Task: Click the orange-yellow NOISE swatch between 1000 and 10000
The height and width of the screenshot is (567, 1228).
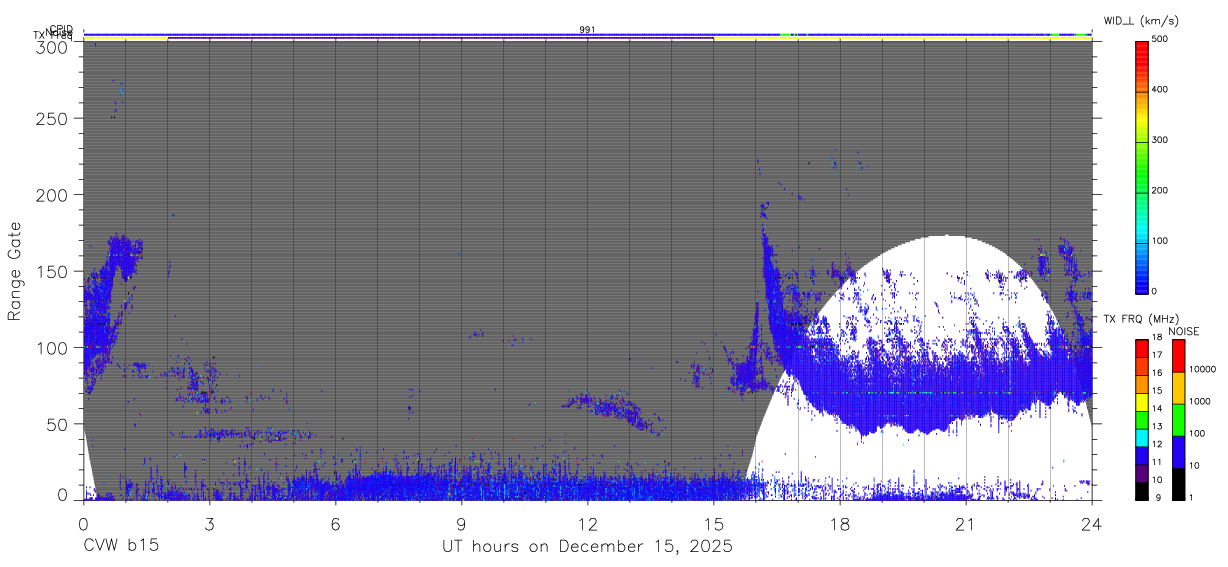Action: tap(1178, 387)
